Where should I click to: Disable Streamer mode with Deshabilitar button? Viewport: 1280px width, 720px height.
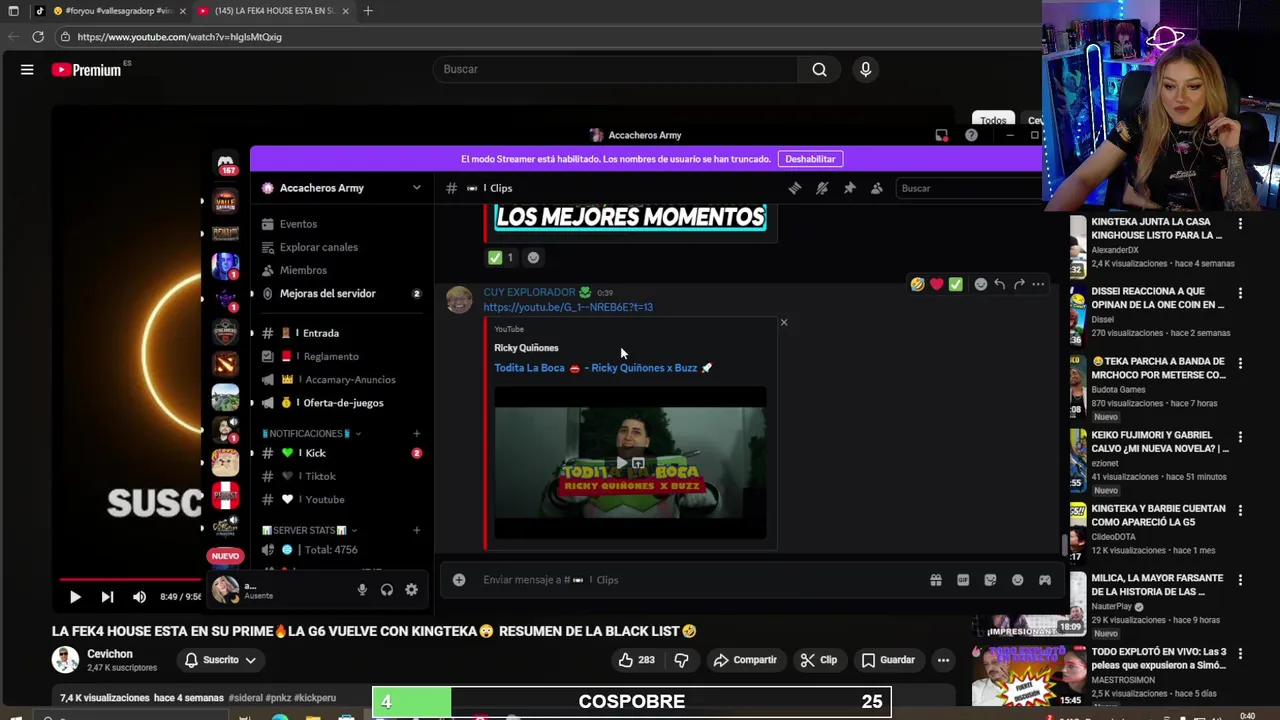(810, 159)
